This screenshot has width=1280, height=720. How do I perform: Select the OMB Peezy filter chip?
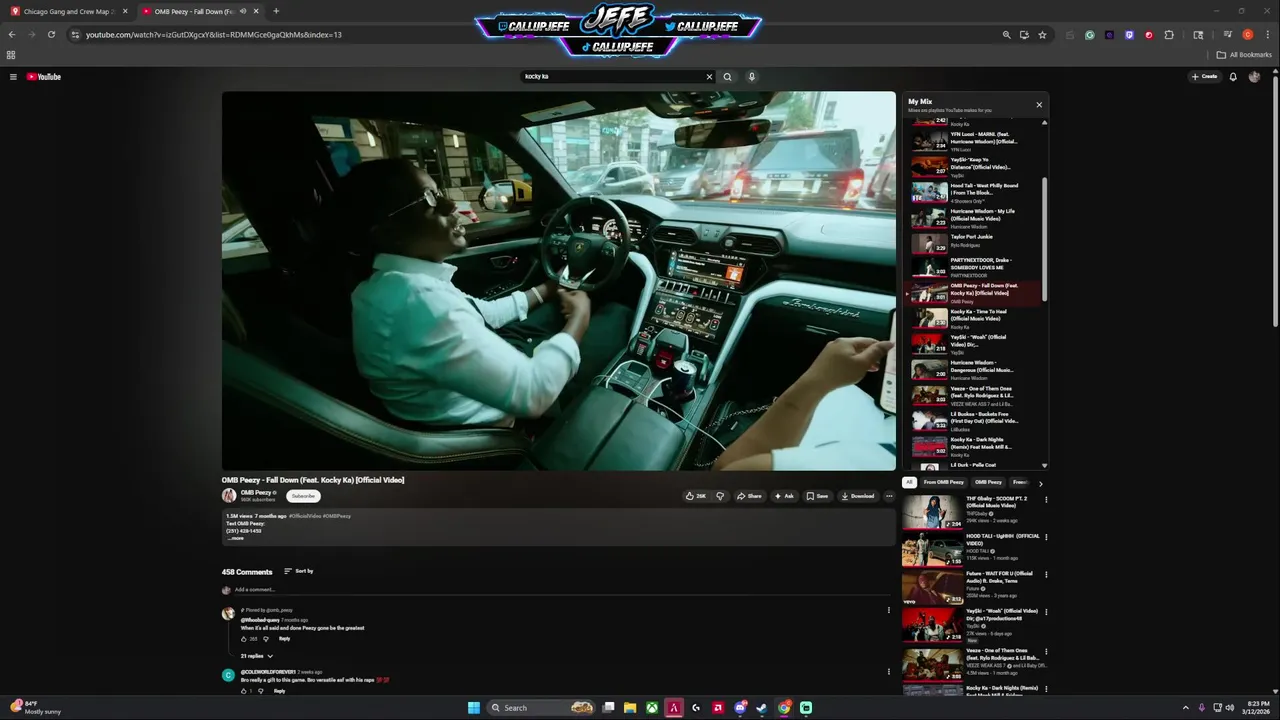tap(988, 482)
